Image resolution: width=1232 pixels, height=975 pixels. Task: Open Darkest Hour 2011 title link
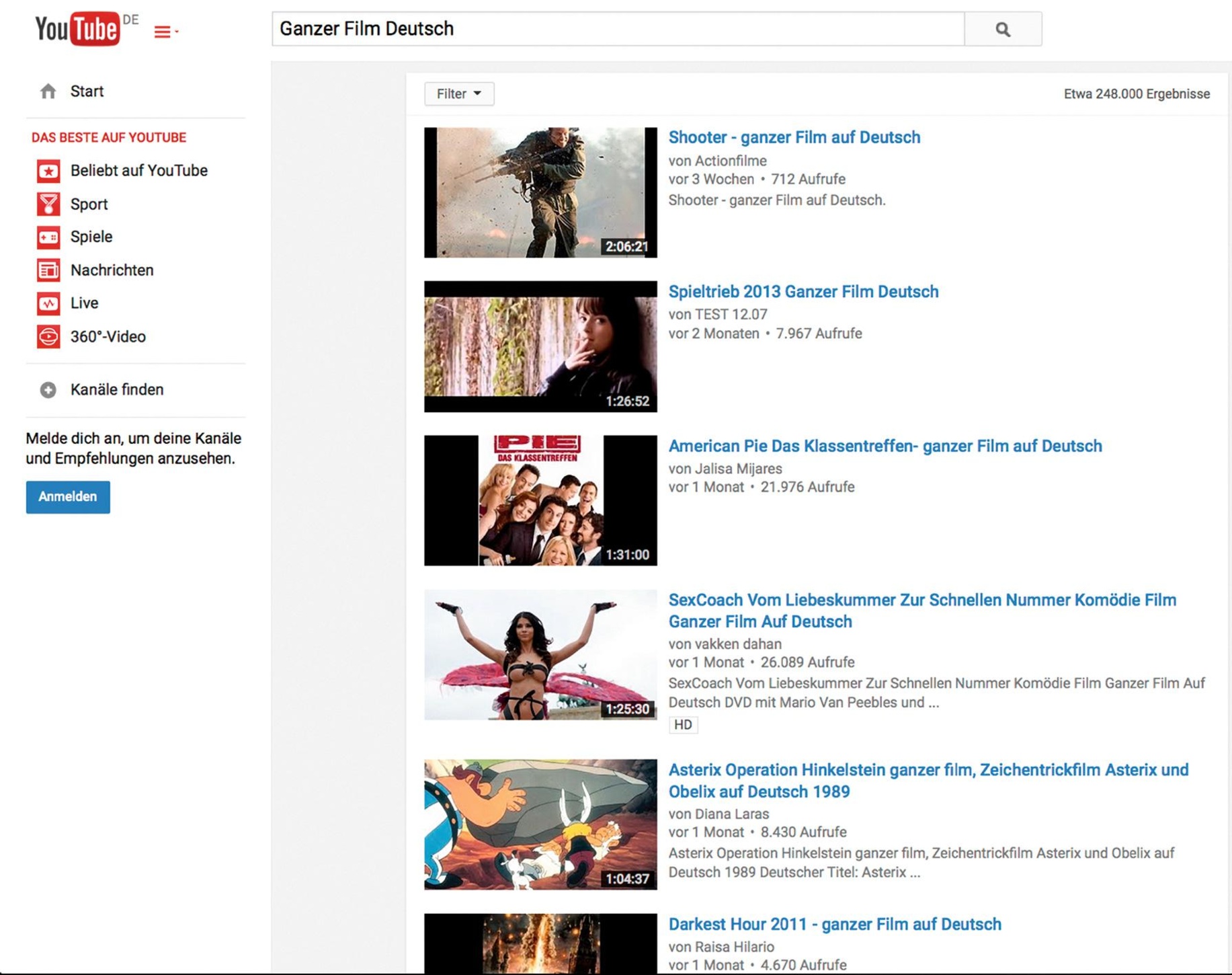point(835,924)
